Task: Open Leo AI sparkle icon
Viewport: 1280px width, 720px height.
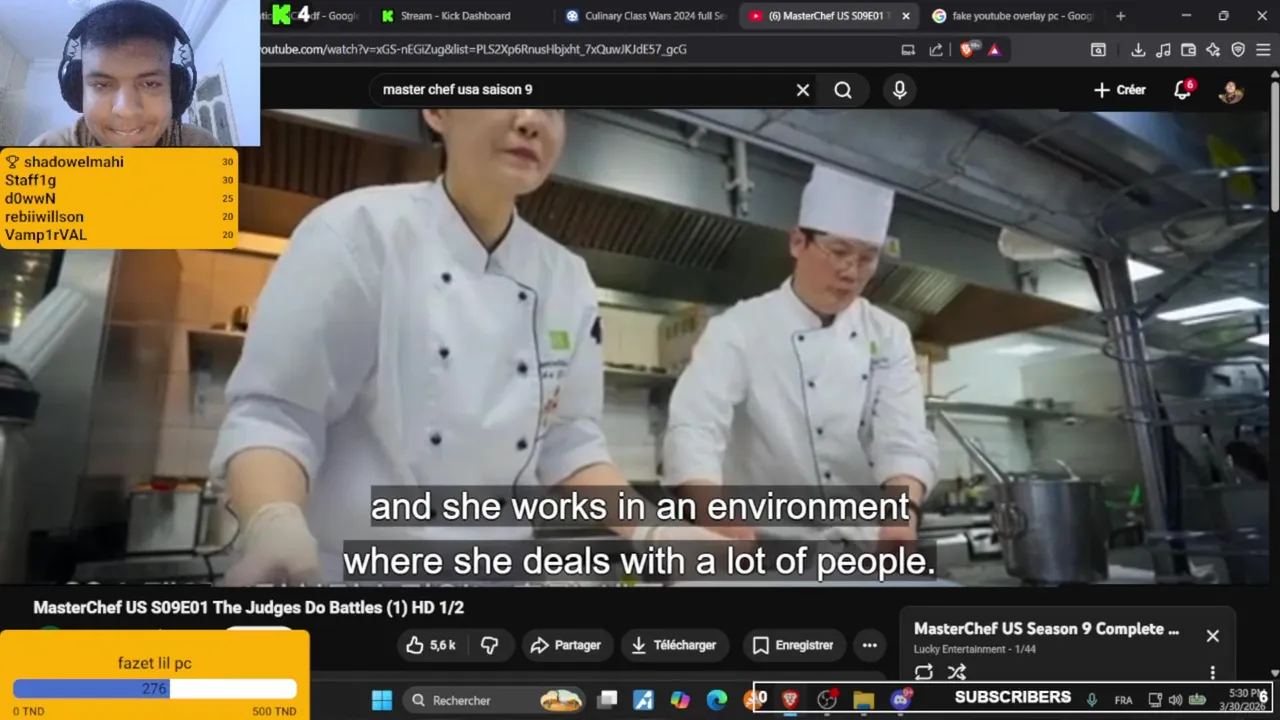Action: click(1213, 50)
